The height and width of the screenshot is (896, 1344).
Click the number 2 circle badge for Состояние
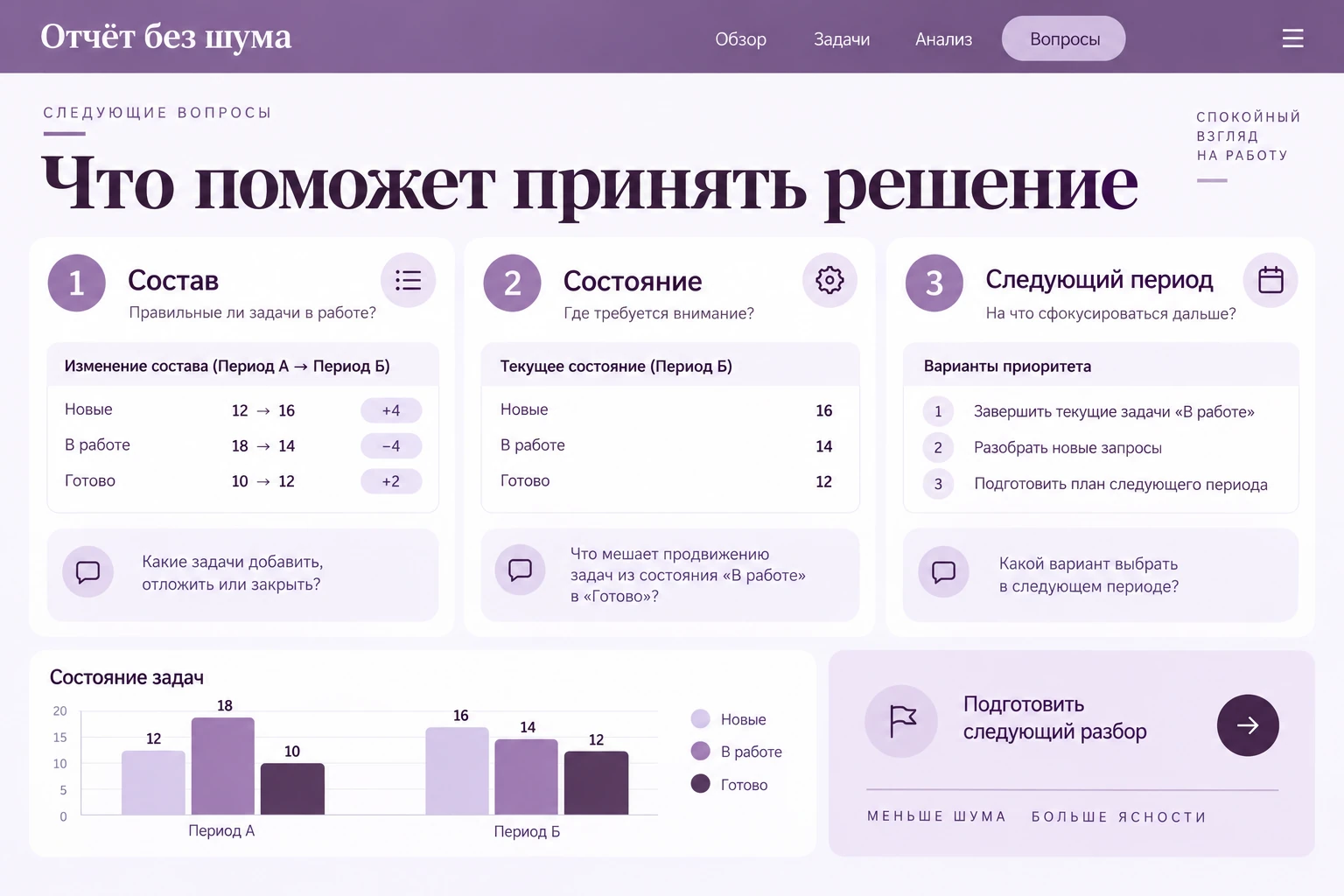point(512,283)
